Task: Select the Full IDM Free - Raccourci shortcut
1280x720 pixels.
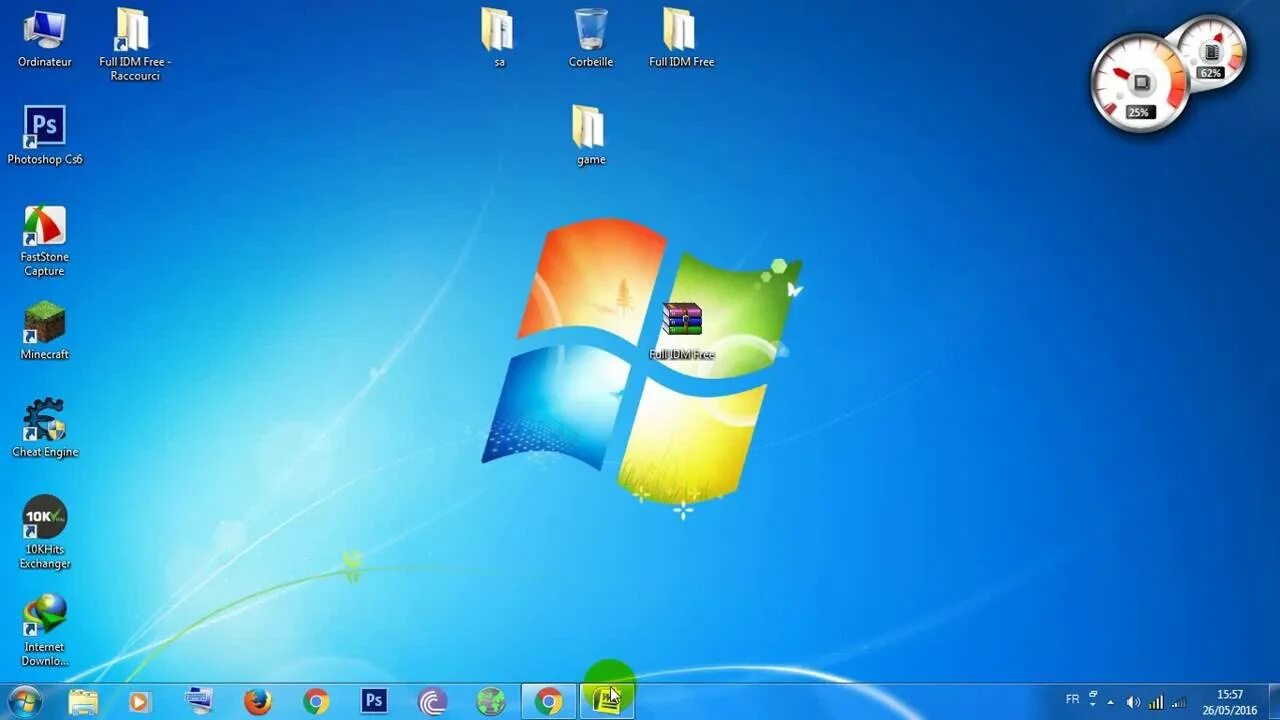Action: tap(135, 45)
